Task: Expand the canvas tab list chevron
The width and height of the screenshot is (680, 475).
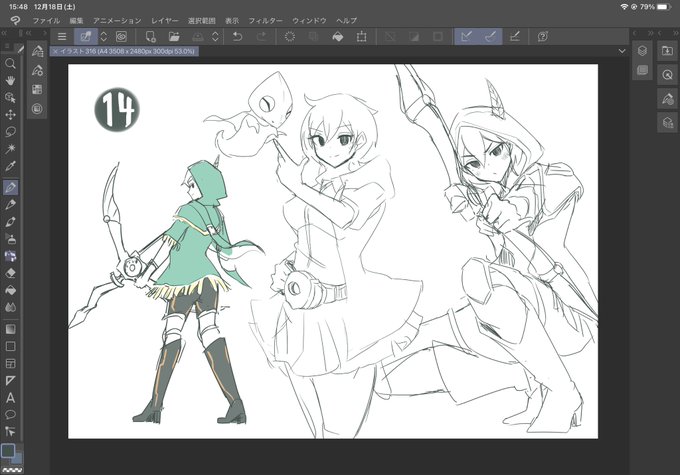Action: click(622, 51)
